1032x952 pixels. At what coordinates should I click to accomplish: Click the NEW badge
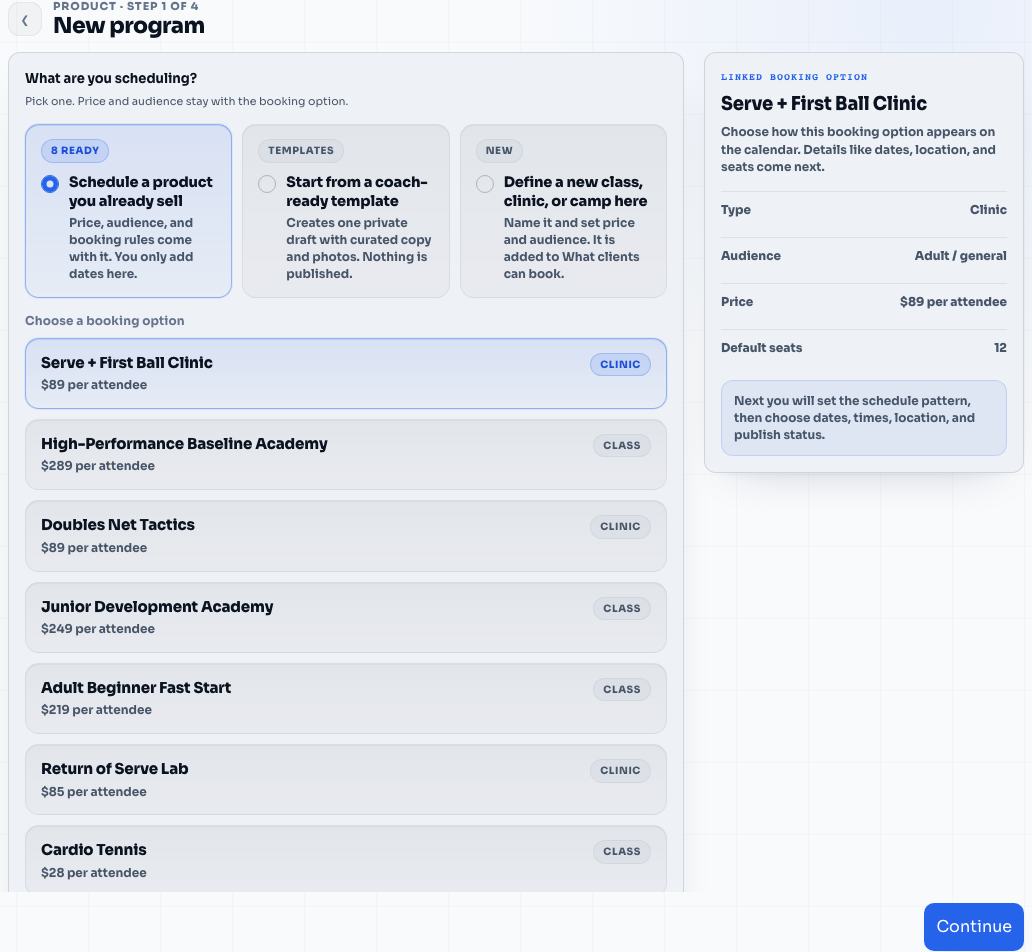(x=499, y=150)
